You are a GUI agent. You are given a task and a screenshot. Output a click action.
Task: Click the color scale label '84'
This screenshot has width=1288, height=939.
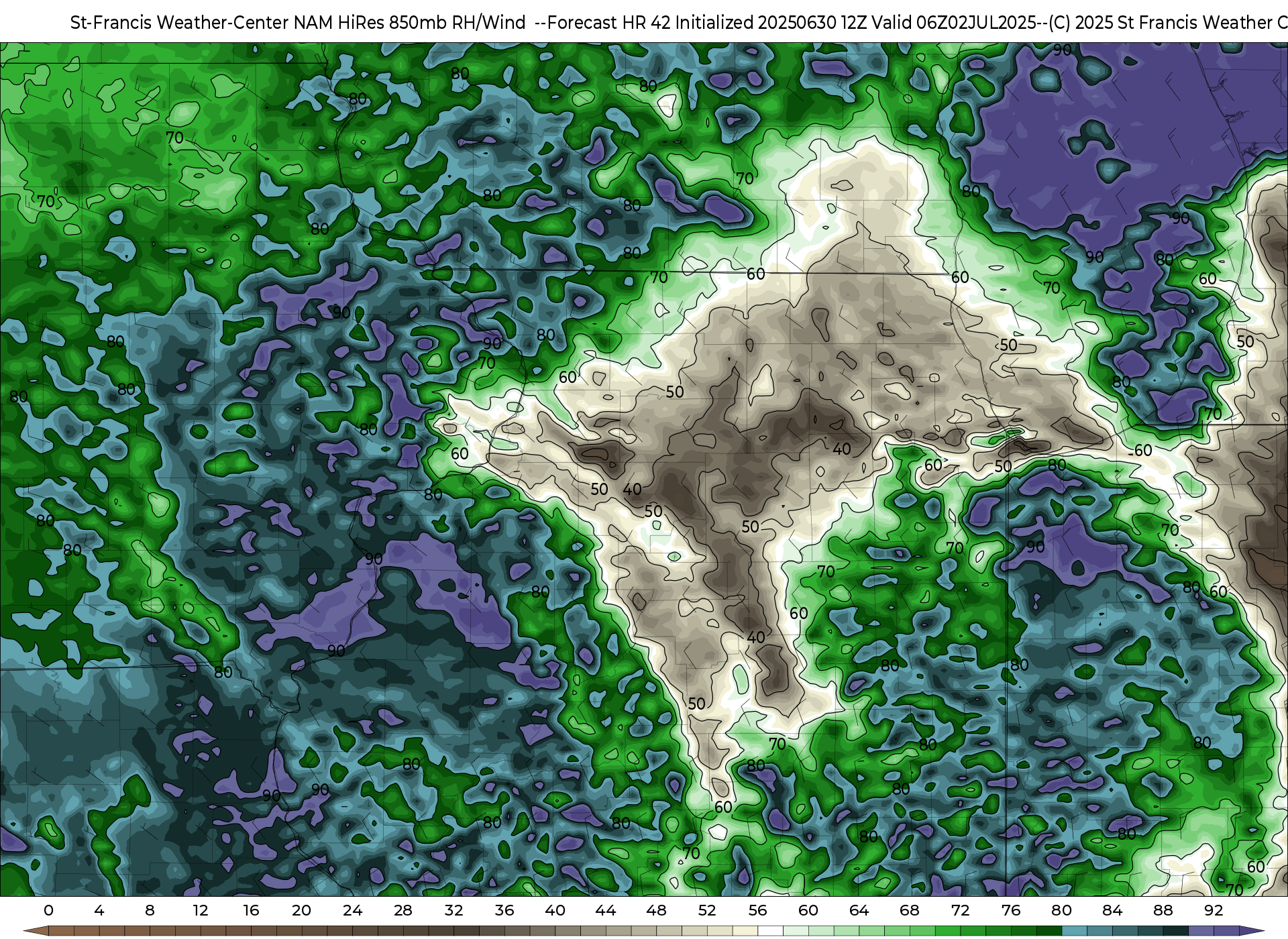(1112, 910)
